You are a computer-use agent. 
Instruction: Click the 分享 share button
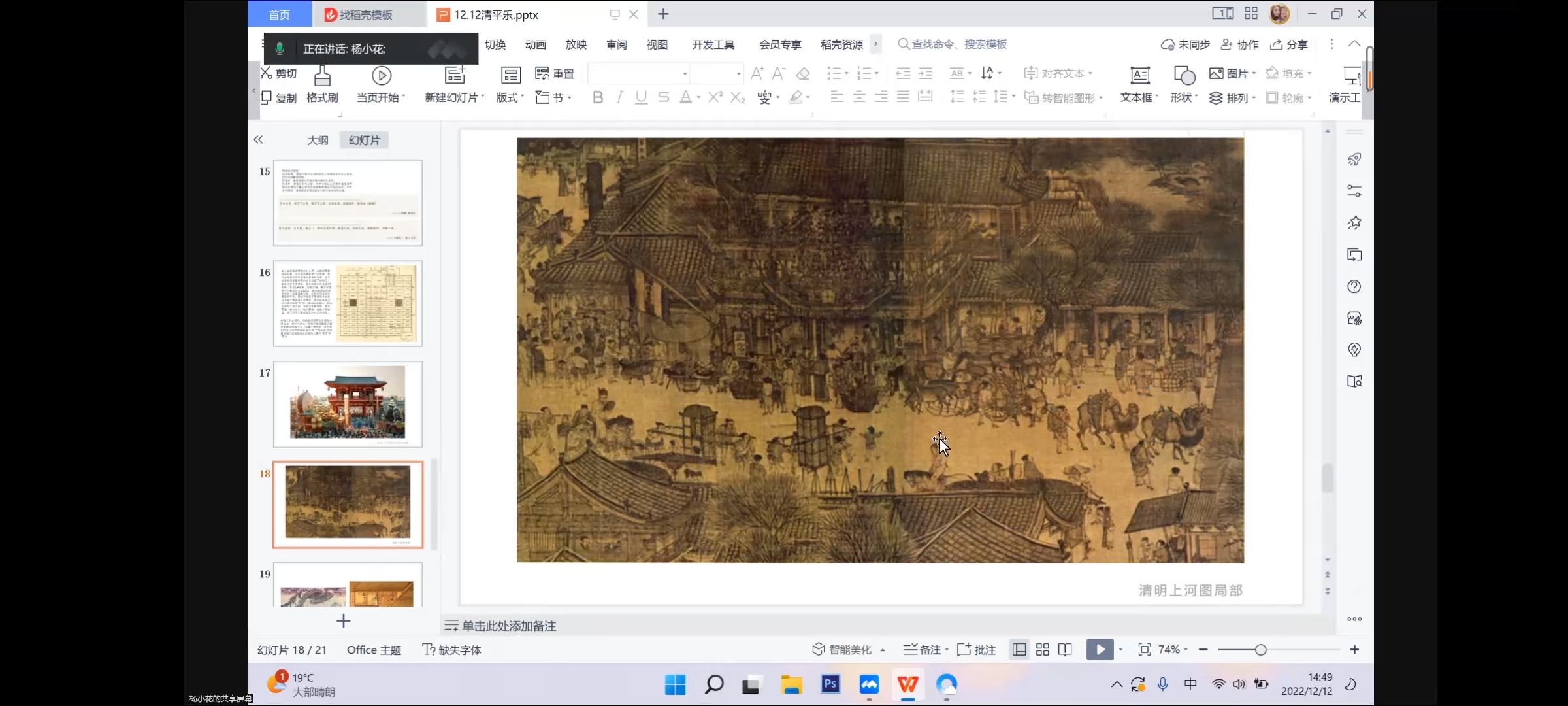click(1289, 44)
